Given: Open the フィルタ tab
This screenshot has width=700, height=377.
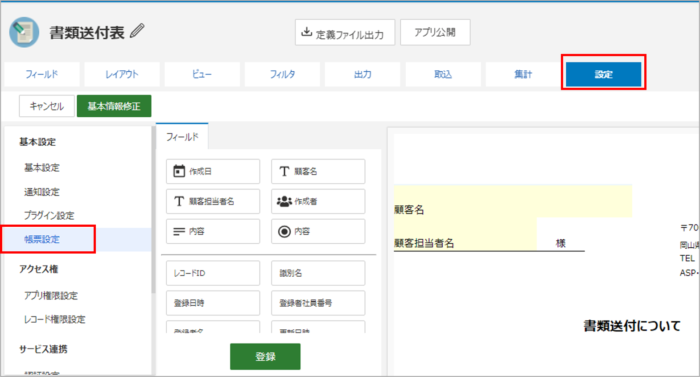Looking at the screenshot, I should coord(282,74).
